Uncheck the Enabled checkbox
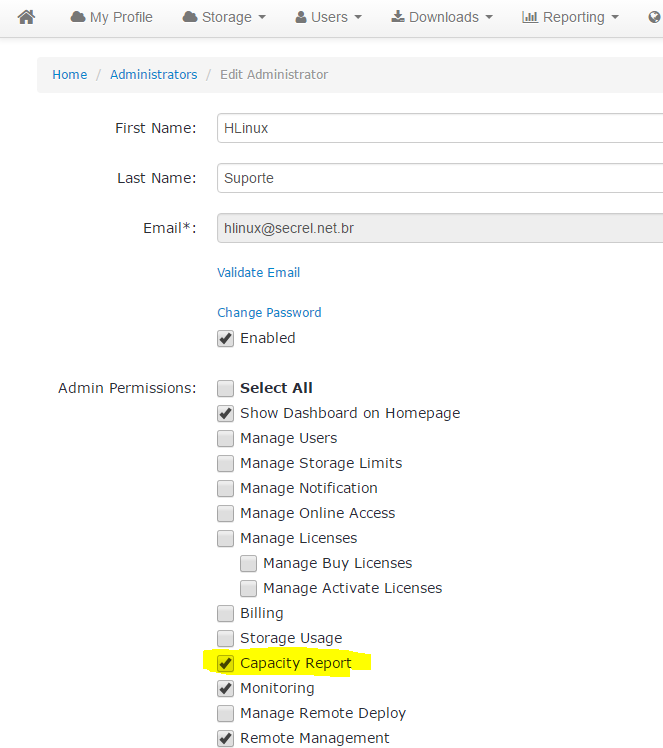663x748 pixels. (x=226, y=339)
